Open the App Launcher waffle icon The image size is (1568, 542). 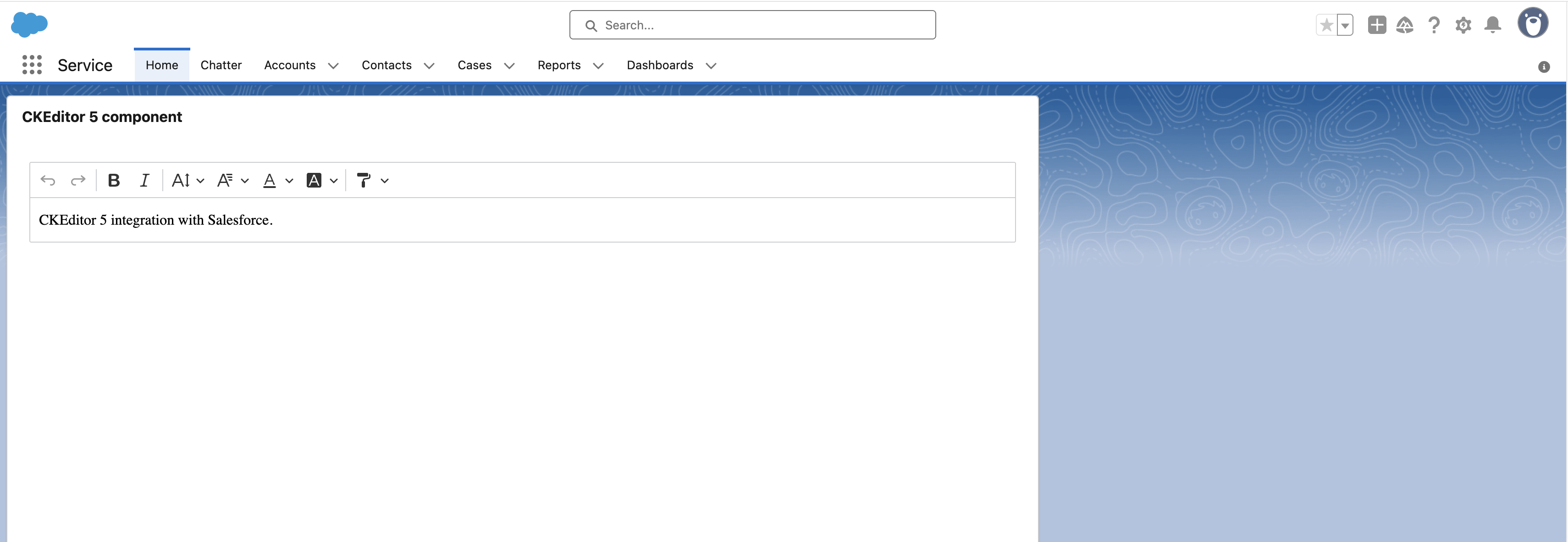32,65
